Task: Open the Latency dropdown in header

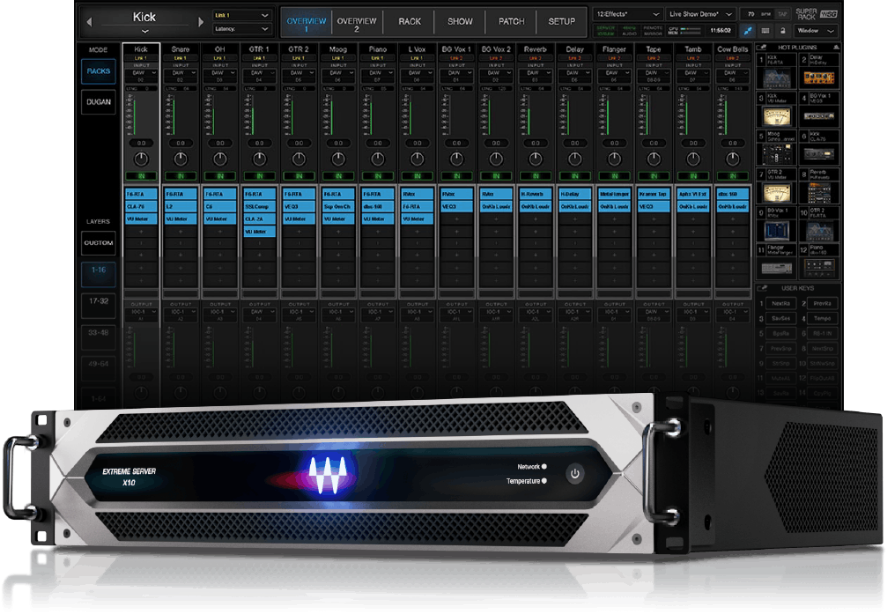Action: (x=242, y=29)
